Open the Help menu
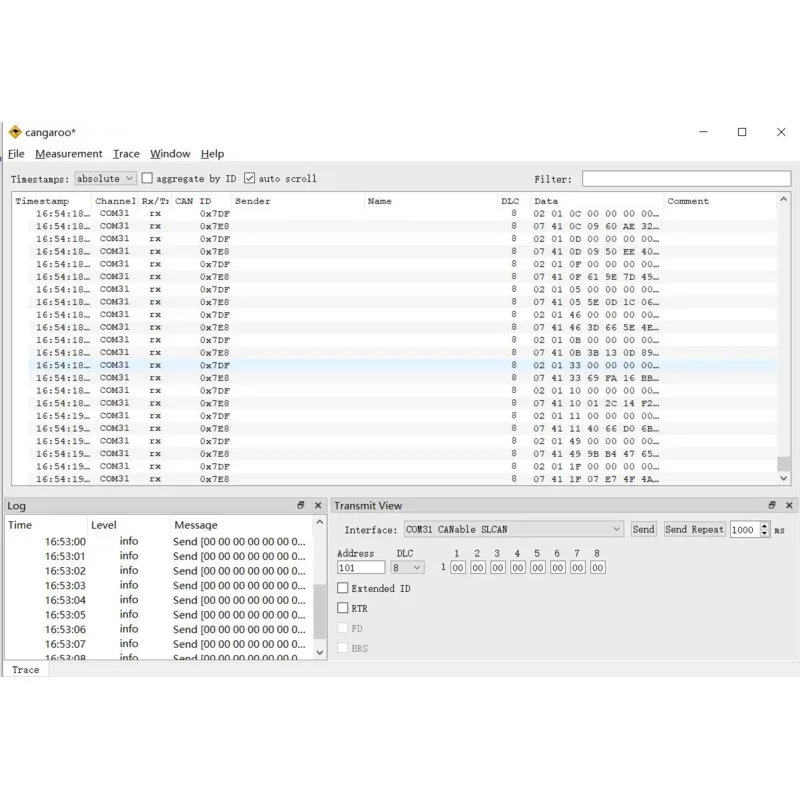Viewport: 800px width, 800px height. [212, 154]
